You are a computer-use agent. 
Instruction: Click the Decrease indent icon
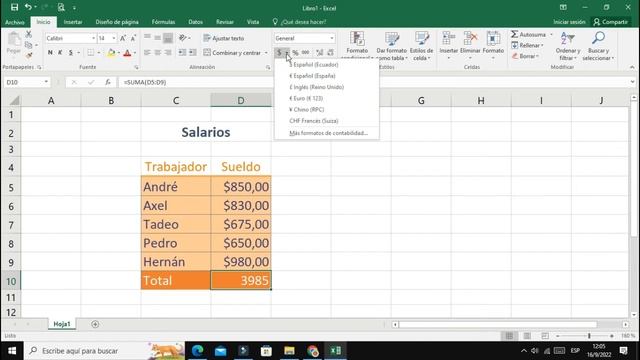click(x=182, y=53)
